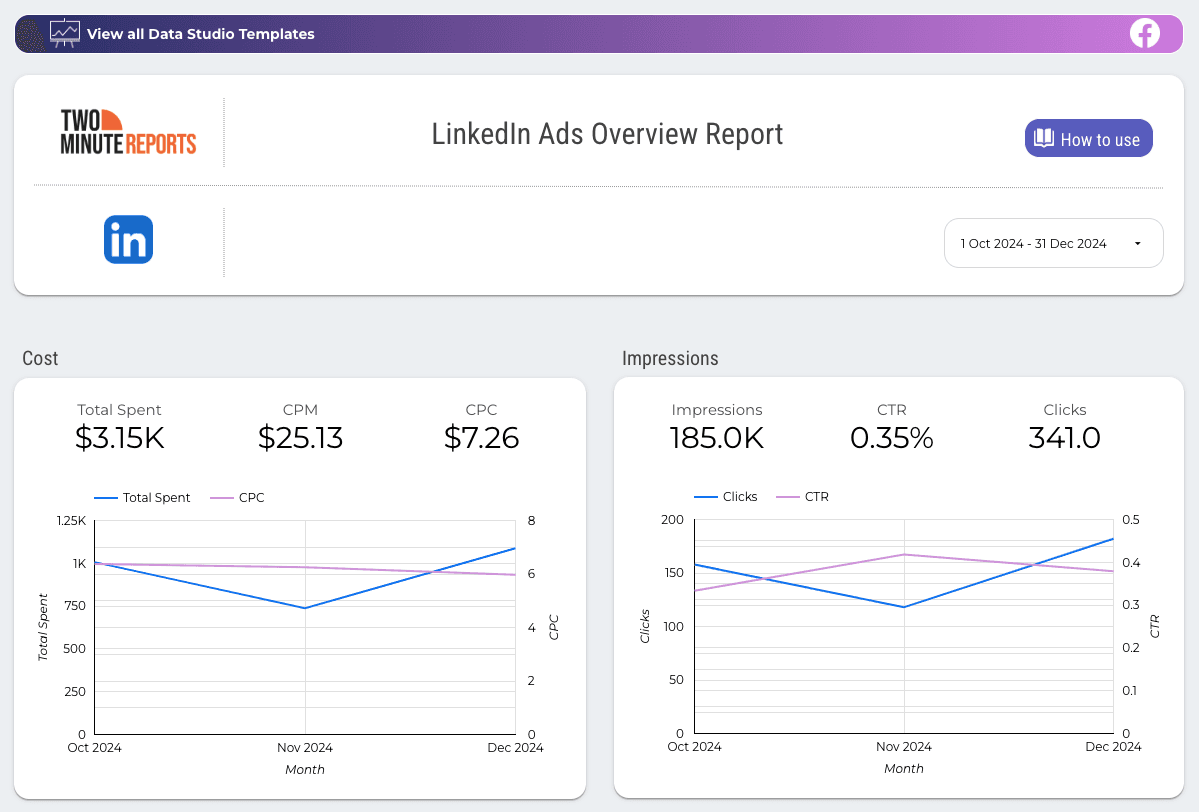Select the CTR 0.35% scorecard
Image resolution: width=1199 pixels, height=812 pixels.
click(891, 425)
